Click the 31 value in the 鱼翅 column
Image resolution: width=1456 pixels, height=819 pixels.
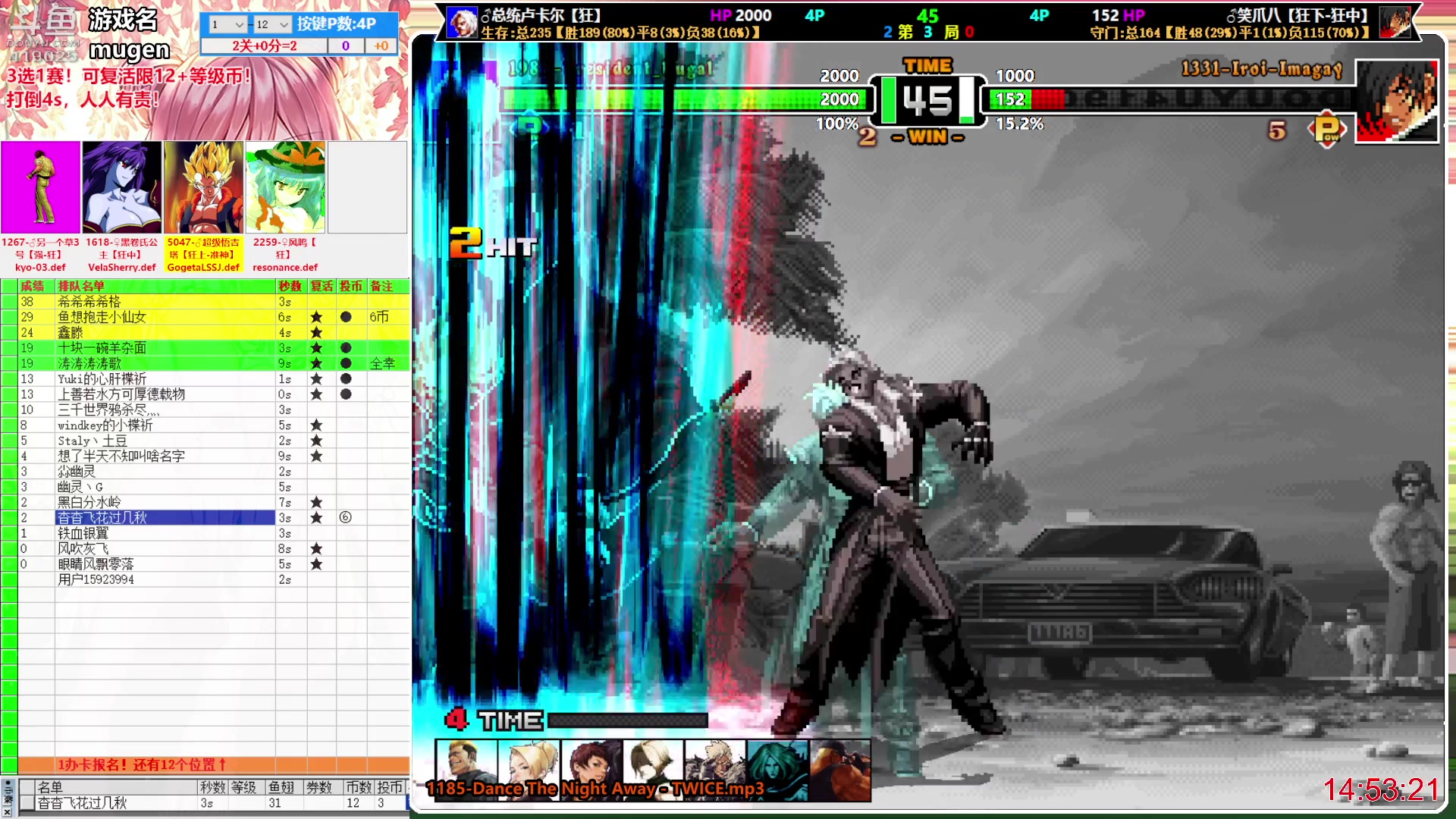[275, 803]
